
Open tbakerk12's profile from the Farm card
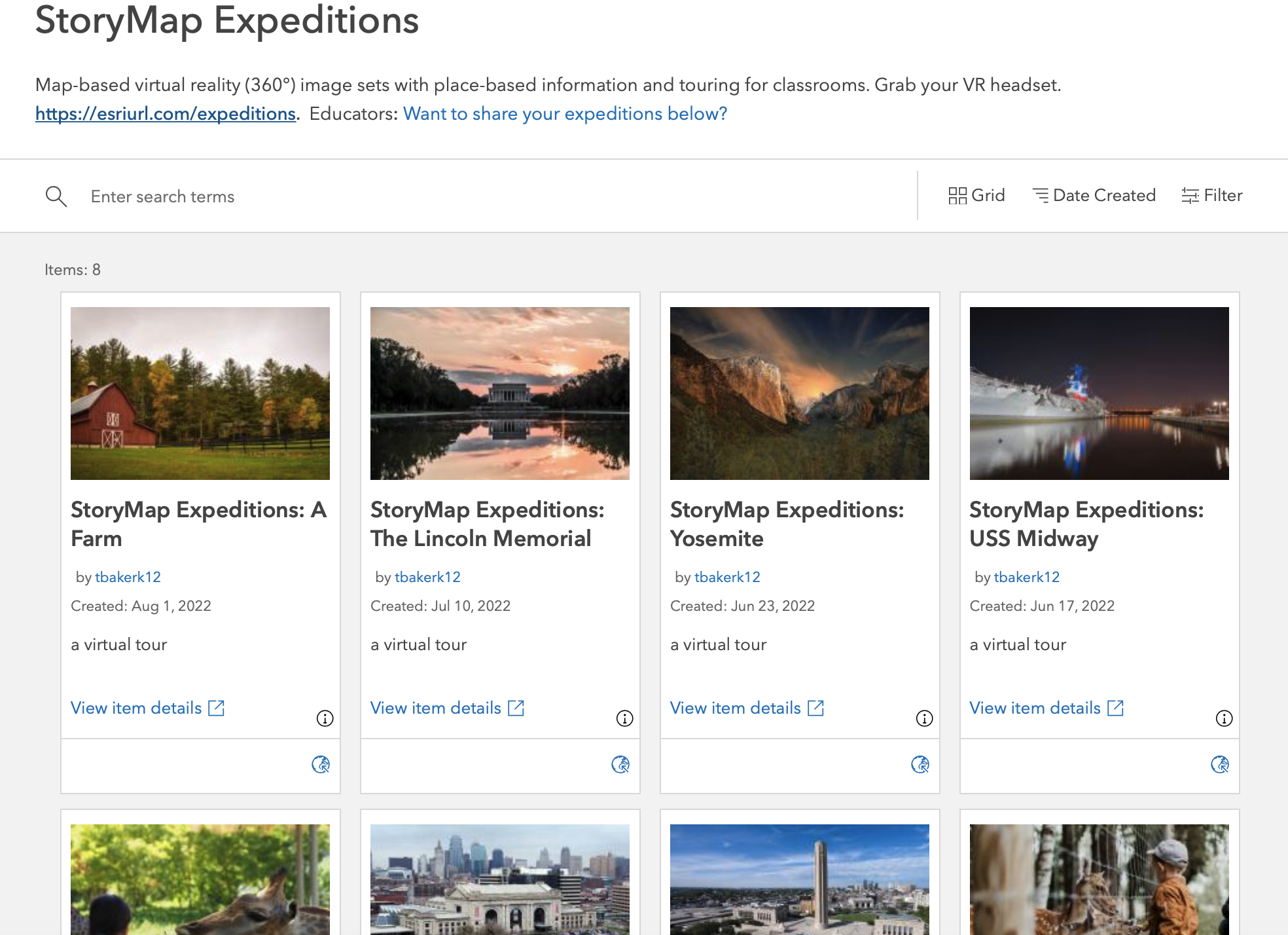coord(128,577)
